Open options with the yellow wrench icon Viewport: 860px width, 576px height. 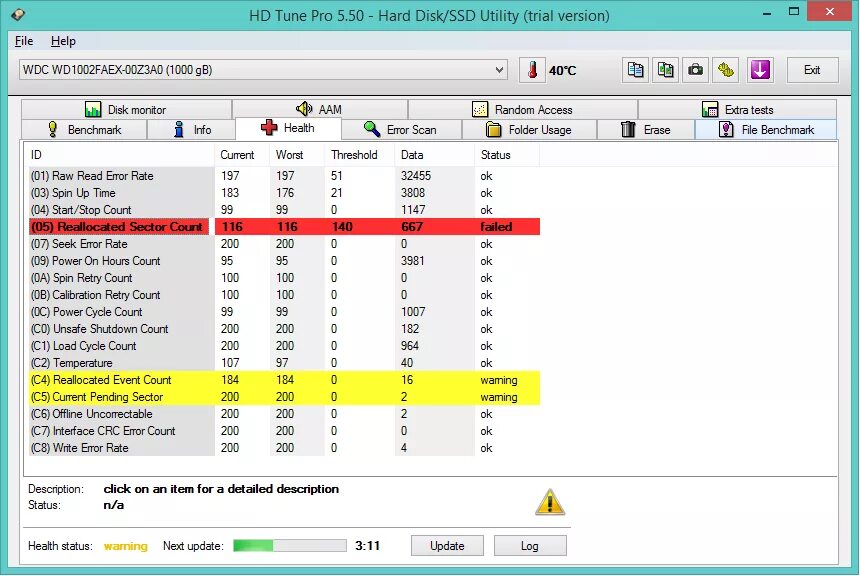coord(726,70)
